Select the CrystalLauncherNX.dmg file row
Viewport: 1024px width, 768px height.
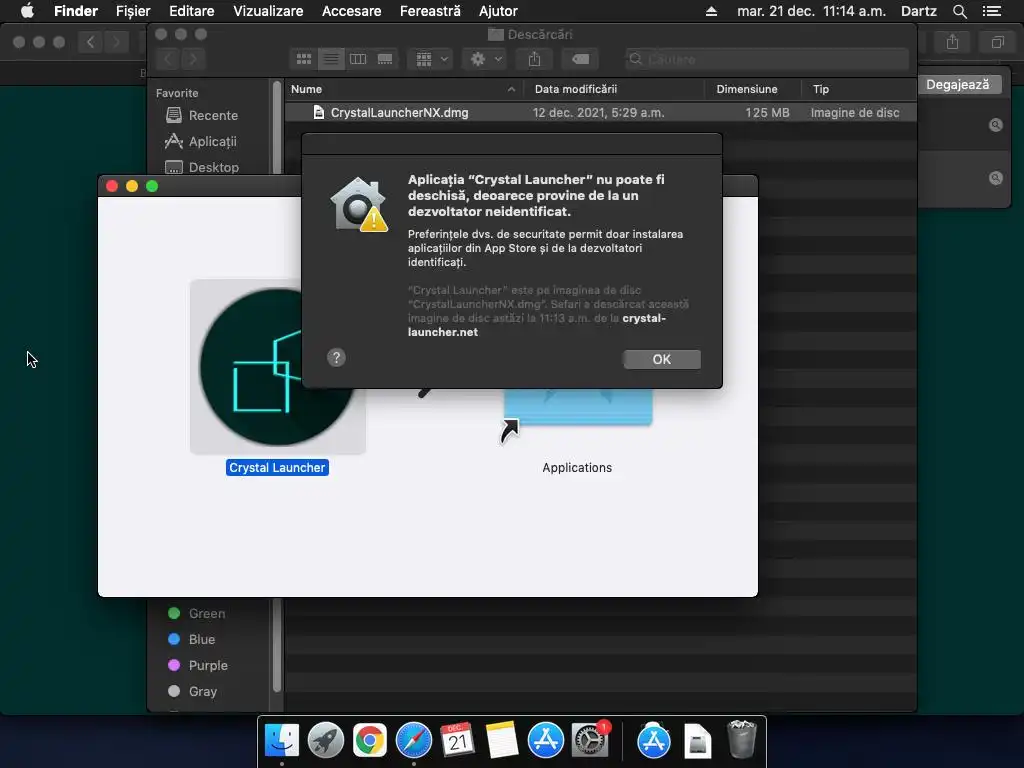pos(600,112)
